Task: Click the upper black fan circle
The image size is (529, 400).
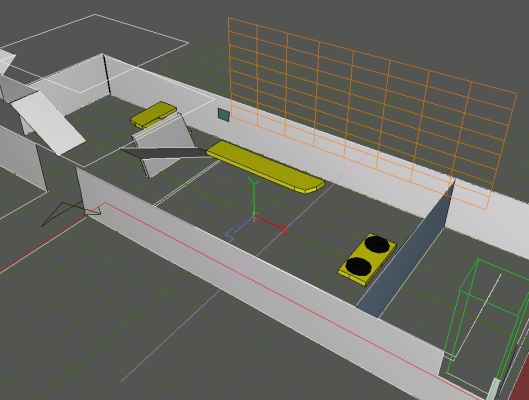Action: [x=377, y=244]
